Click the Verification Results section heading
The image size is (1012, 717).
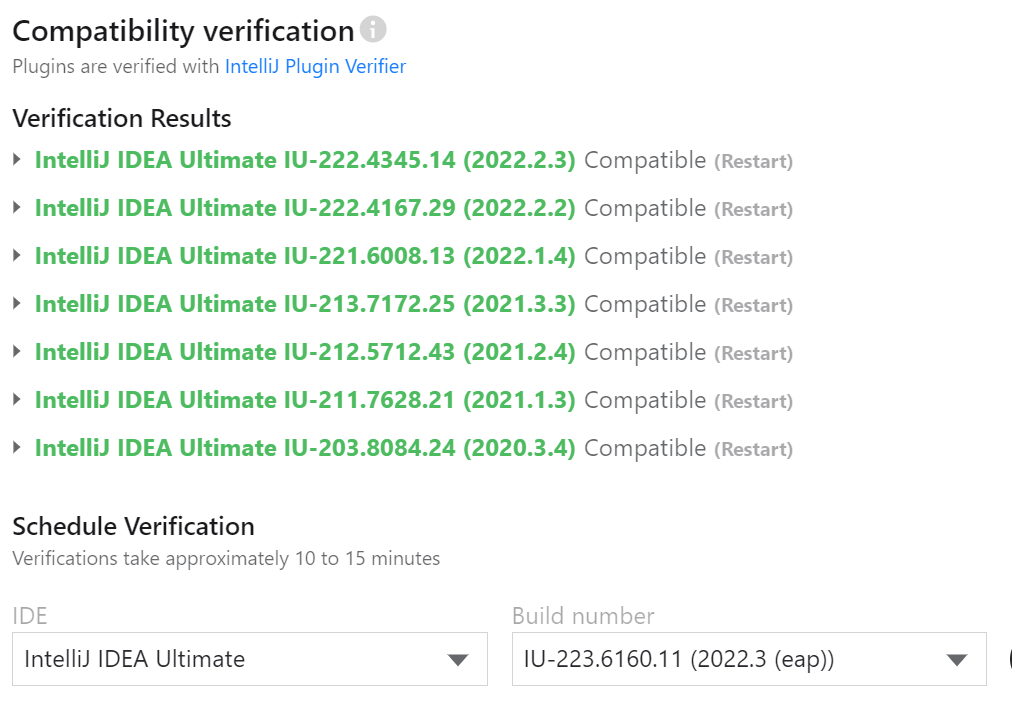click(x=121, y=118)
